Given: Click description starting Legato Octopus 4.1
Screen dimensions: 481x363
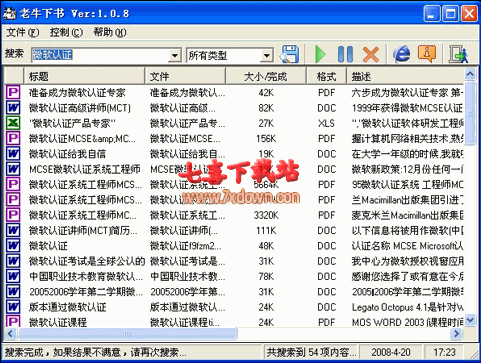Looking at the screenshot, I should pos(407,307).
